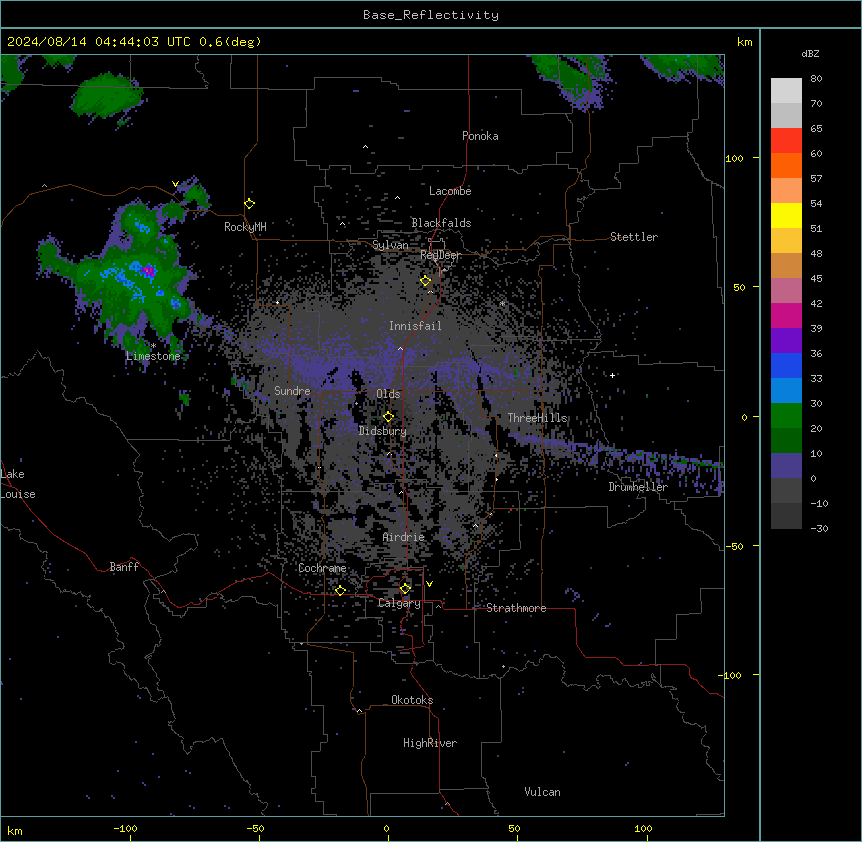The height and width of the screenshot is (842, 862).
Task: Click the legend value -30
Action: 819,528
